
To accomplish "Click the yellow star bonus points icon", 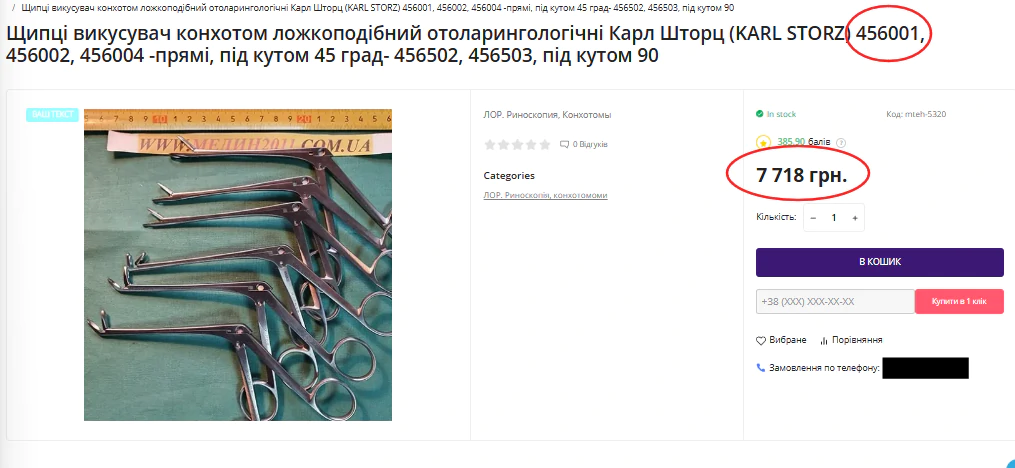I will [763, 142].
